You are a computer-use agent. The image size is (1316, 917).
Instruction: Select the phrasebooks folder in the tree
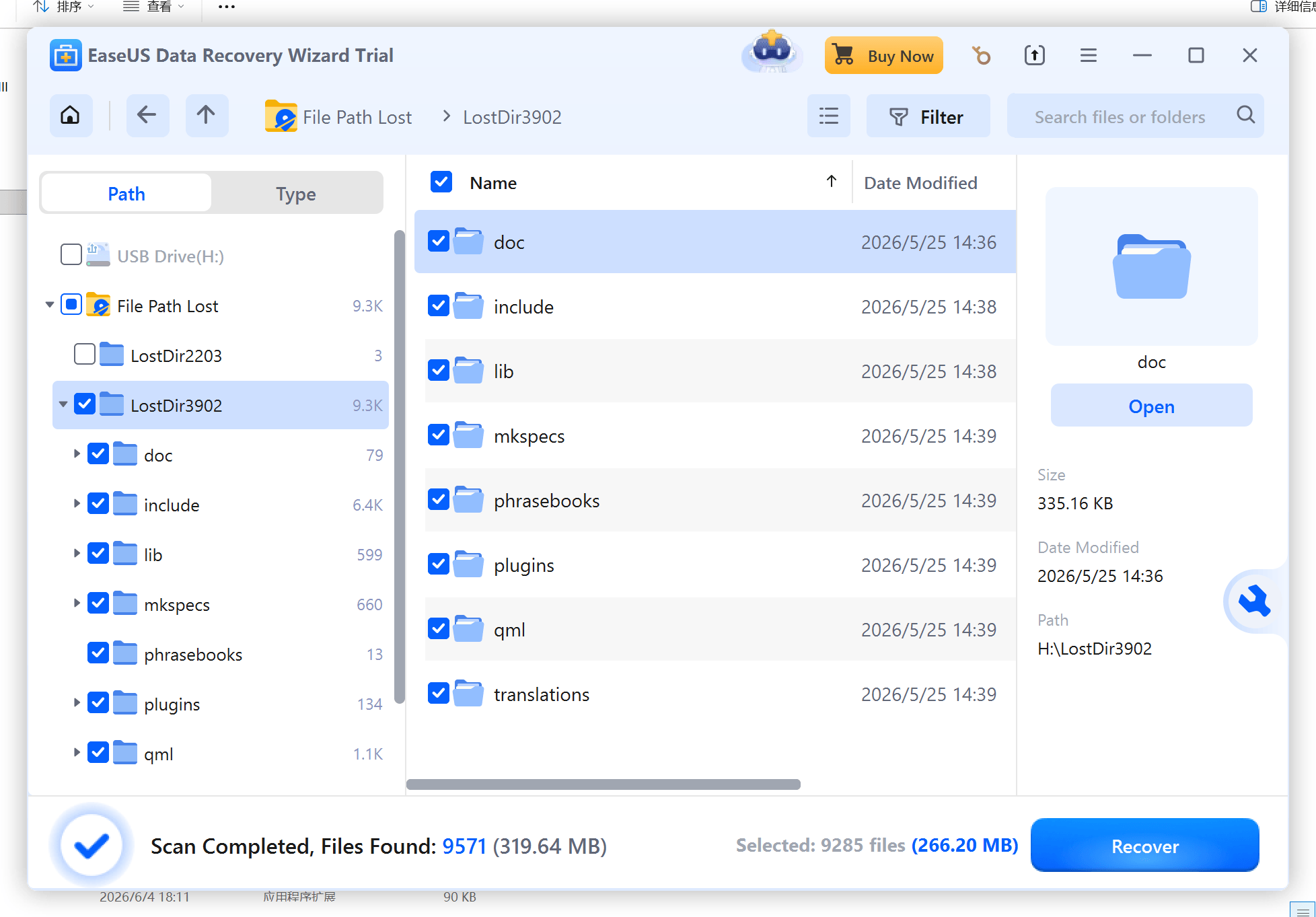tap(193, 654)
